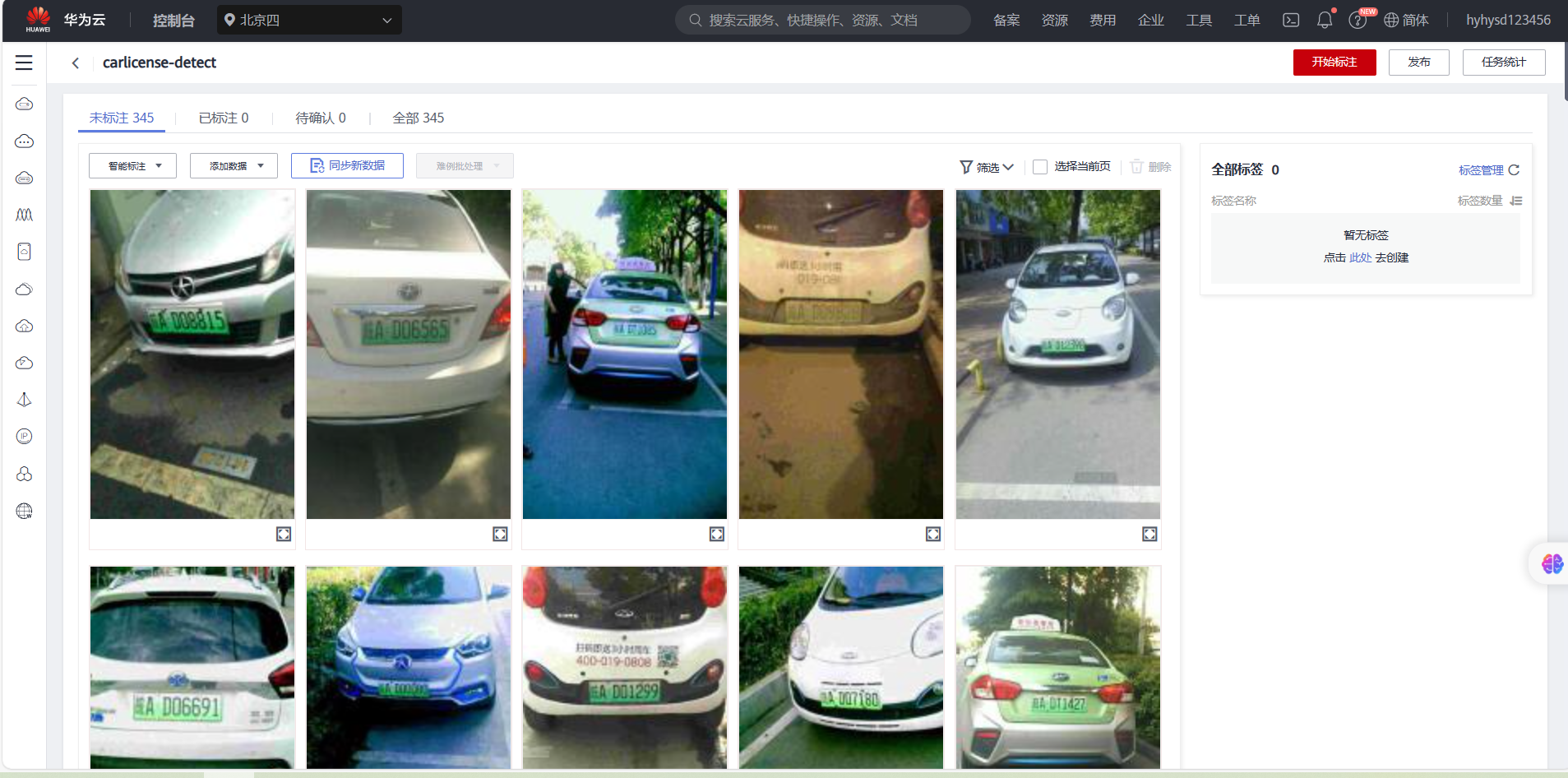Tick the 选择当前页 checkbox
Viewport: 1568px width, 778px height.
1040,167
